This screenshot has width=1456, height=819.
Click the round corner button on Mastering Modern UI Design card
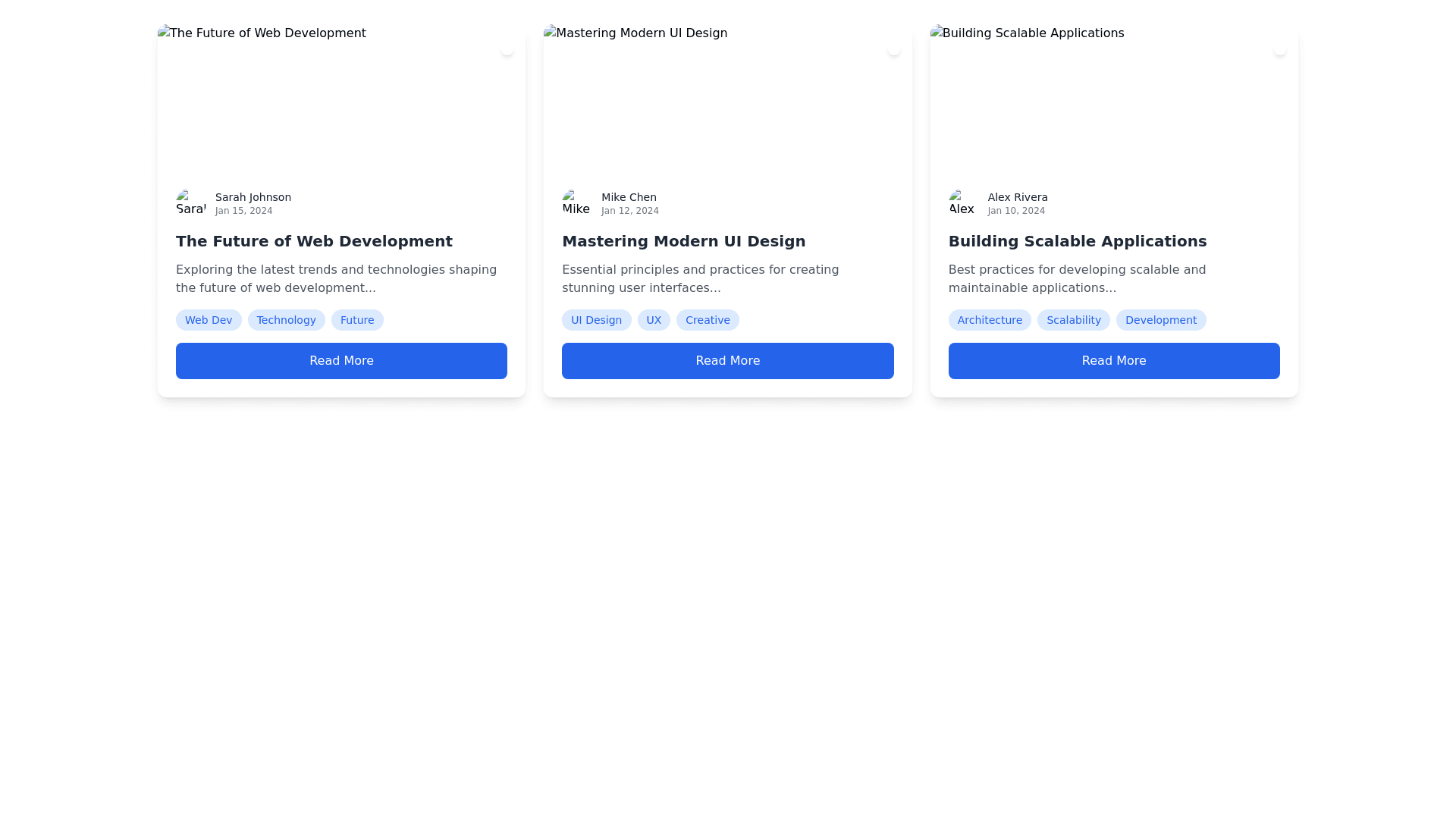pos(894,49)
